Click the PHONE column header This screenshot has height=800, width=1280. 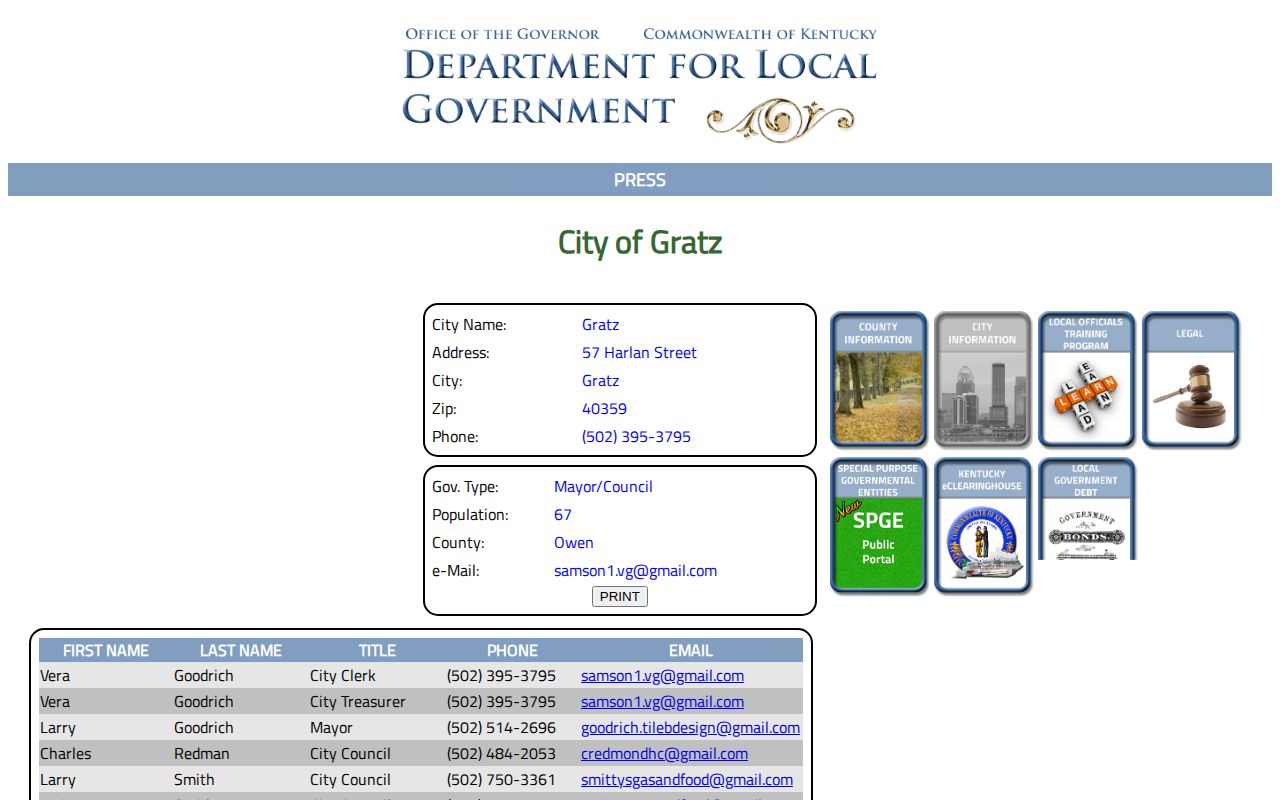512,650
